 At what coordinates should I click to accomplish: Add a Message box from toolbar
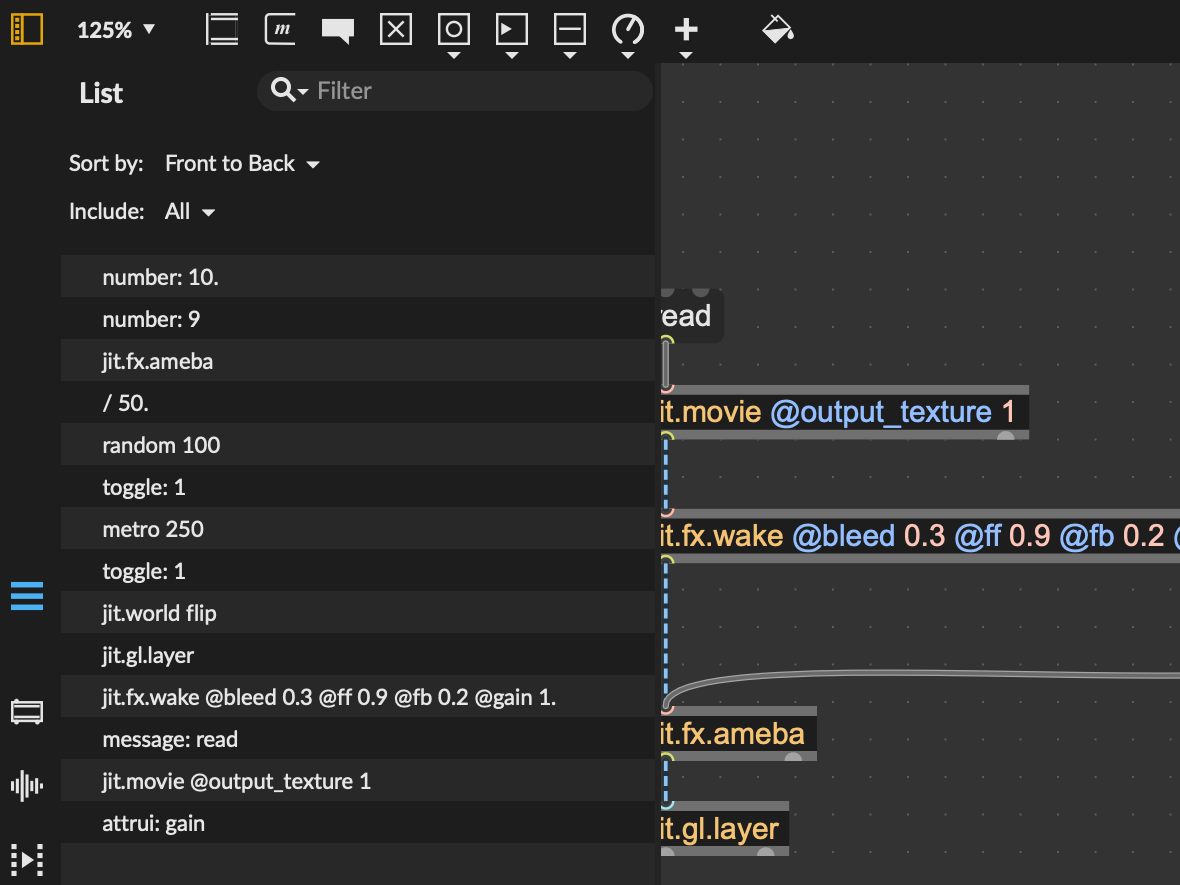[x=280, y=29]
